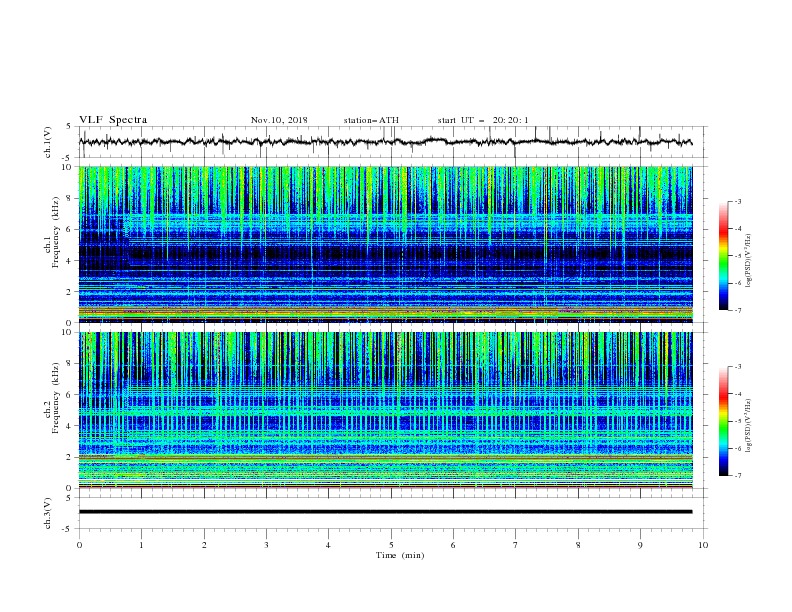This screenshot has height=612, width=792.
Task: Click the '-7' label on ch.2 colorbar
Action: click(738, 476)
